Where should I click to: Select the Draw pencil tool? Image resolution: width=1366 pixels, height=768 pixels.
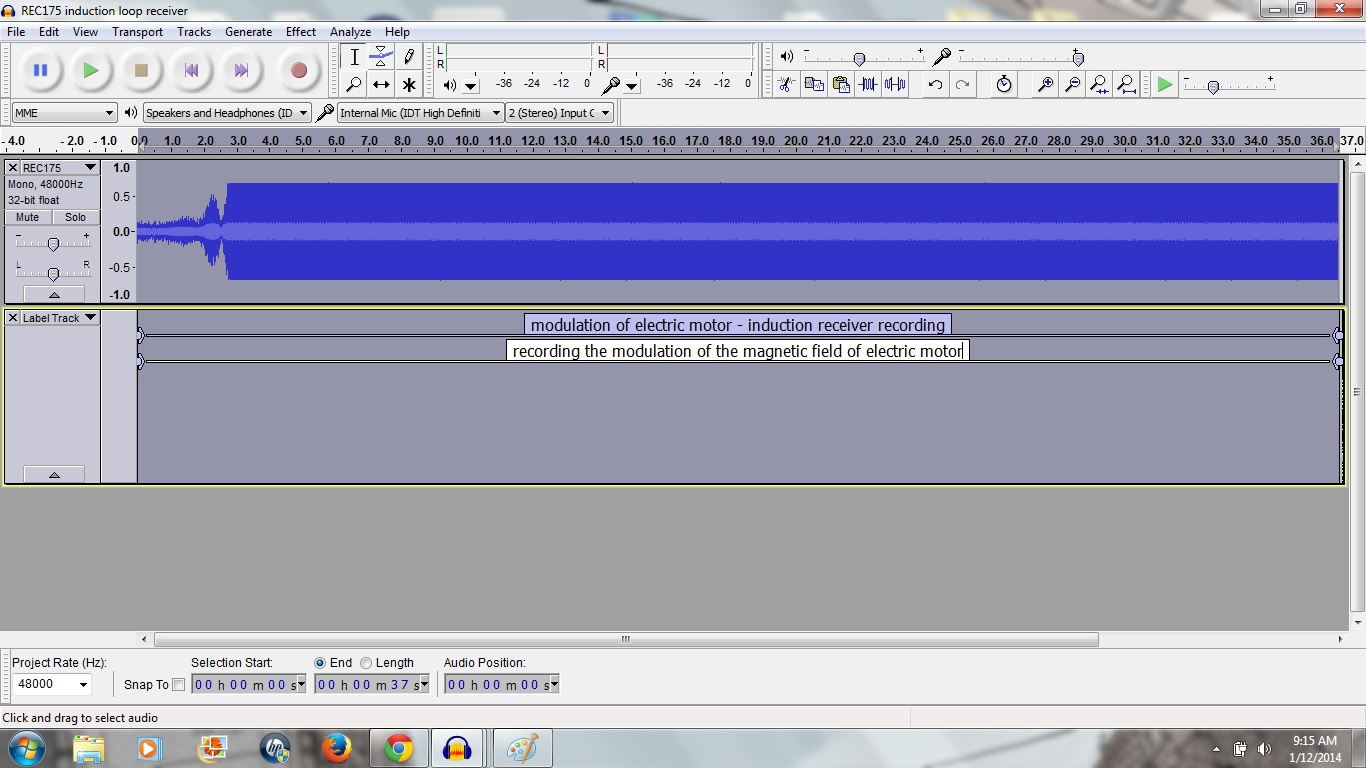[x=408, y=57]
